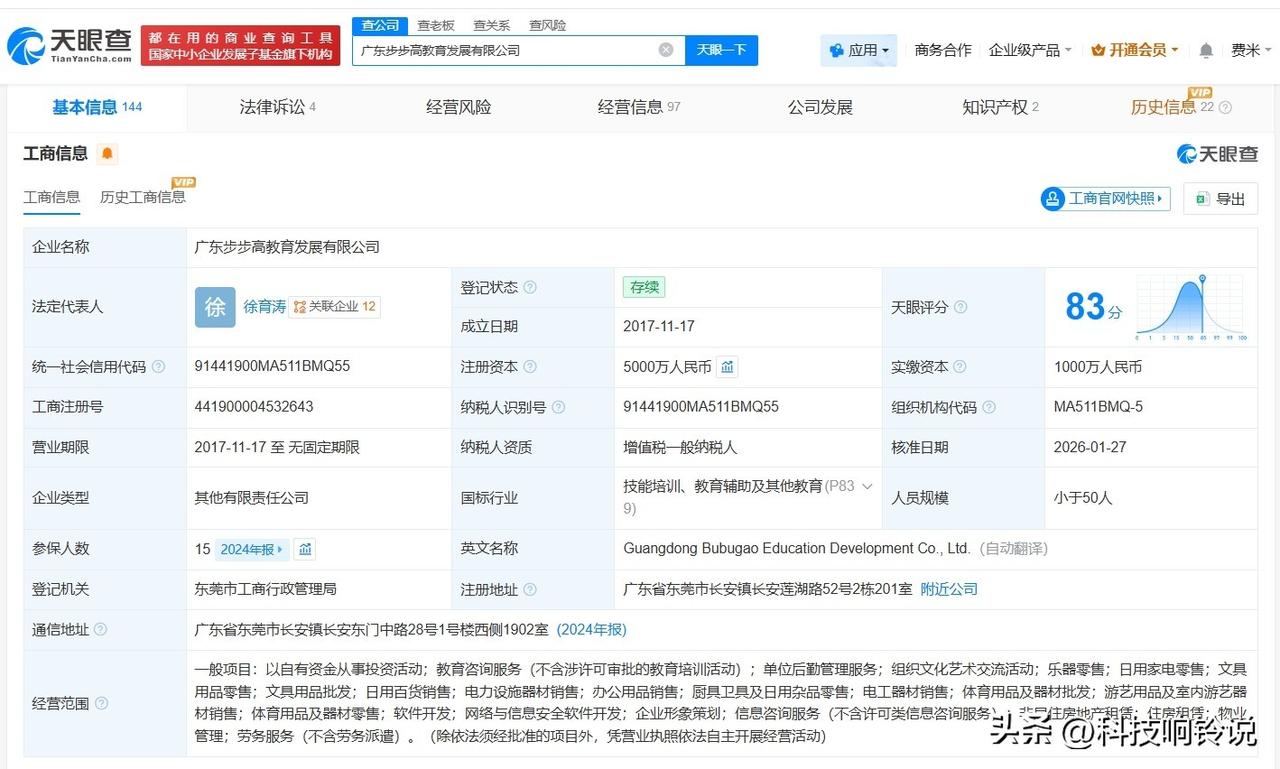
Task: View the 关联企业 12 related companies
Action: coord(335,307)
